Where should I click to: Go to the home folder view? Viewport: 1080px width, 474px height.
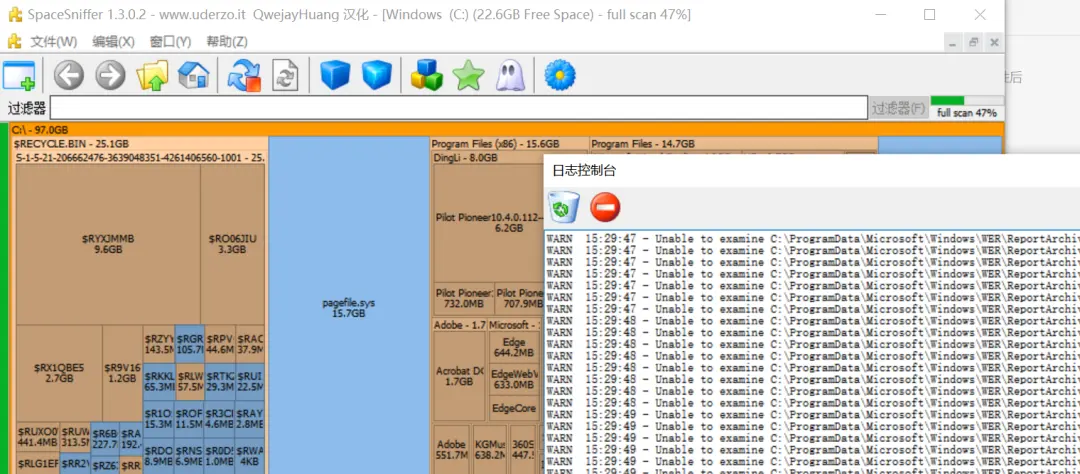click(x=194, y=75)
